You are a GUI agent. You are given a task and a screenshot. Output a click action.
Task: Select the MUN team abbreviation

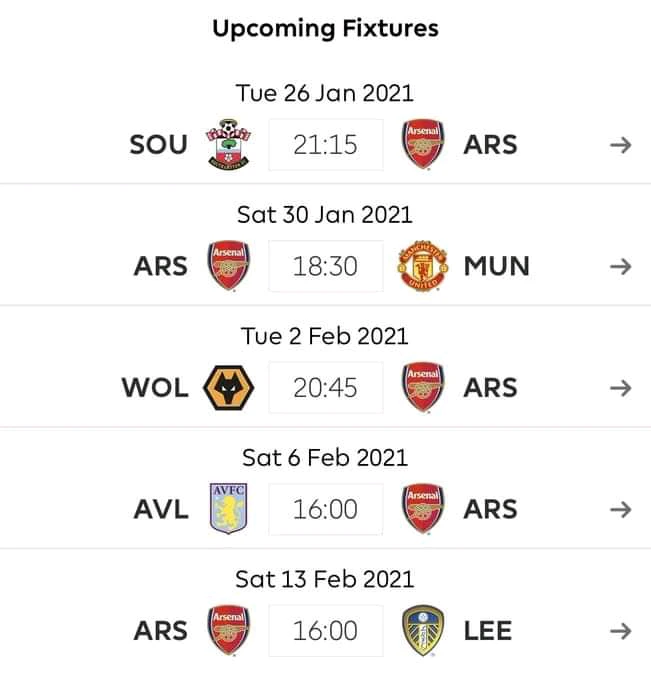pos(496,266)
